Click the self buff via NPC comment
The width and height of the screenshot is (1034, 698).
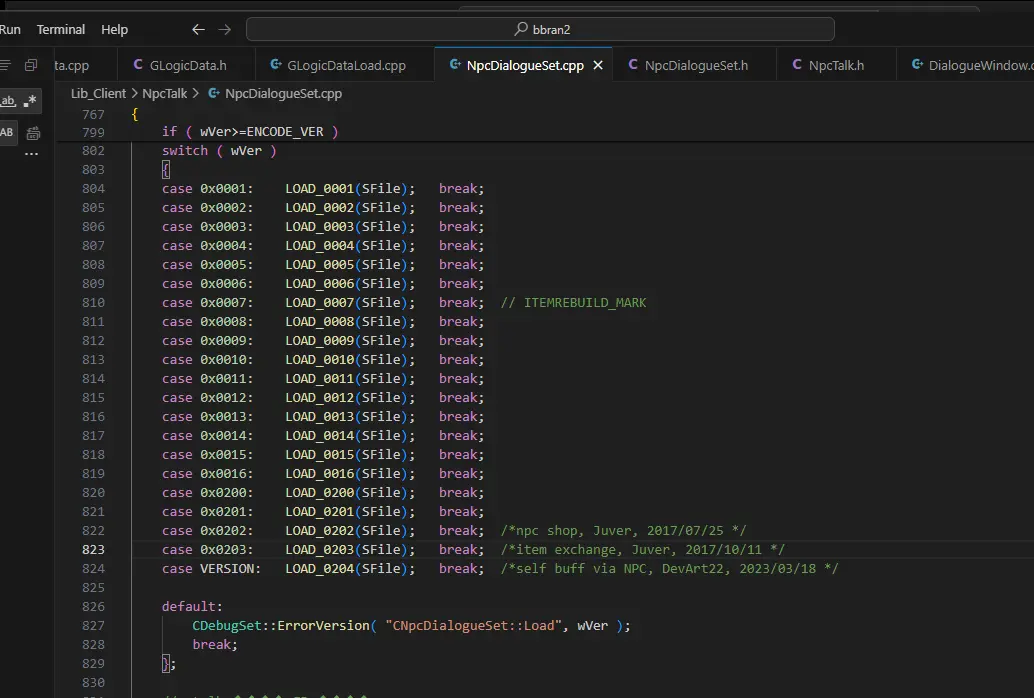tap(669, 569)
